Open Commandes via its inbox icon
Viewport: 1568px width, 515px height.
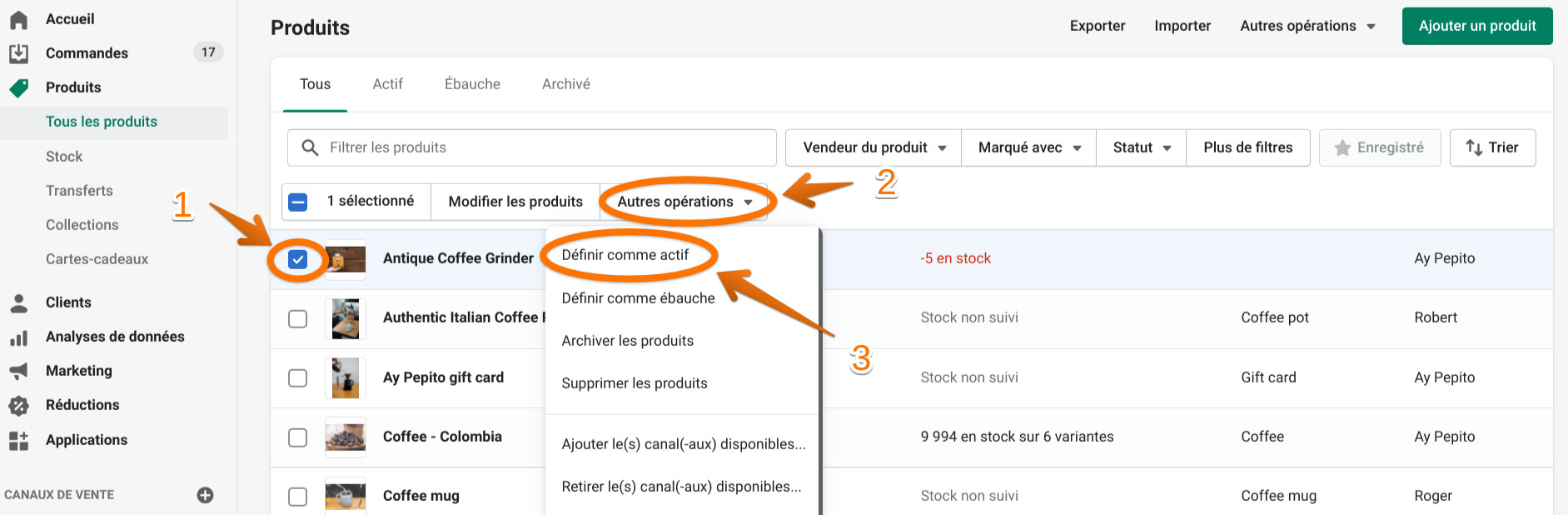click(18, 53)
